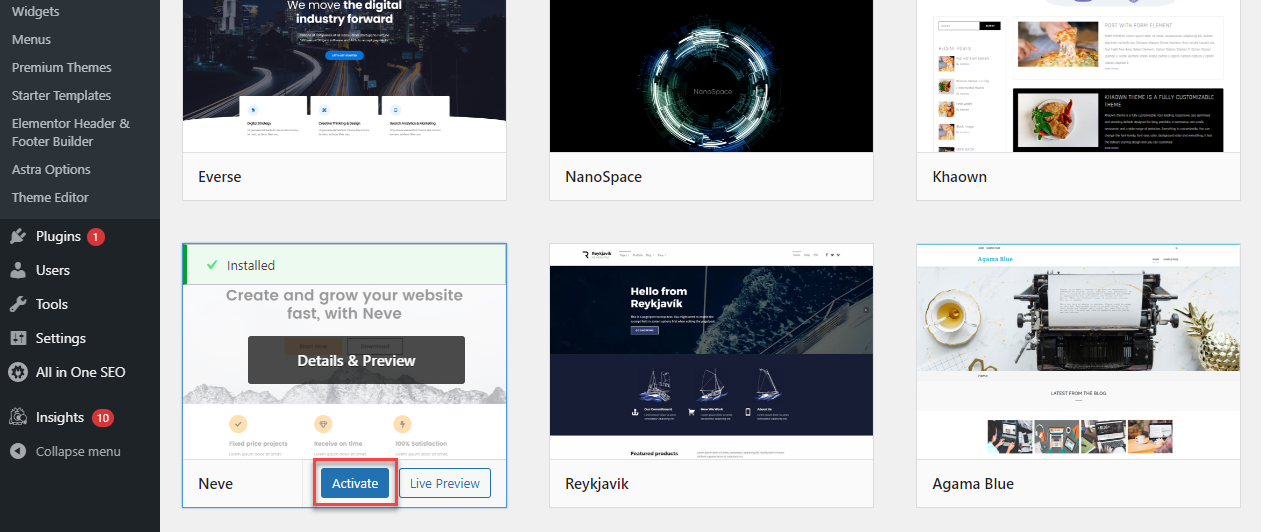Select the NanoSpace theme screenshot
This screenshot has width=1261, height=532.
(711, 76)
